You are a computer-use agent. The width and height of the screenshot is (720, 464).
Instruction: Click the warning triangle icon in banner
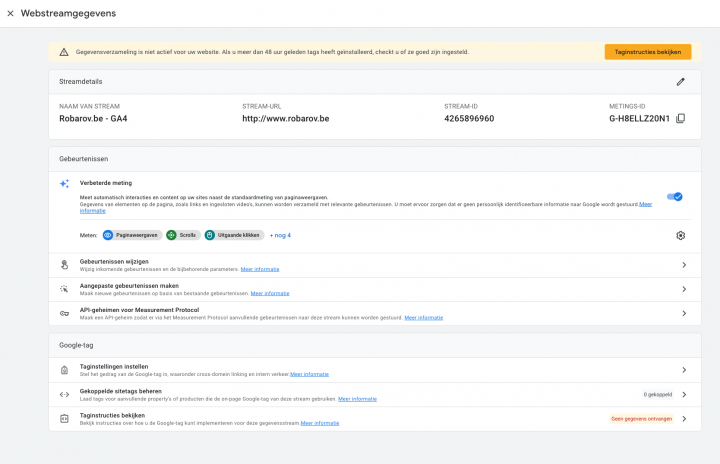coord(64,52)
